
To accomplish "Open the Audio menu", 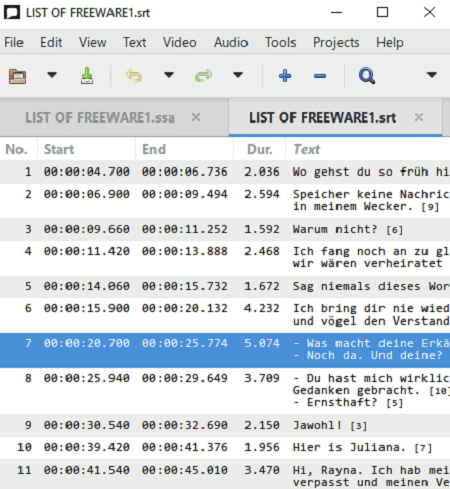I will point(231,42).
